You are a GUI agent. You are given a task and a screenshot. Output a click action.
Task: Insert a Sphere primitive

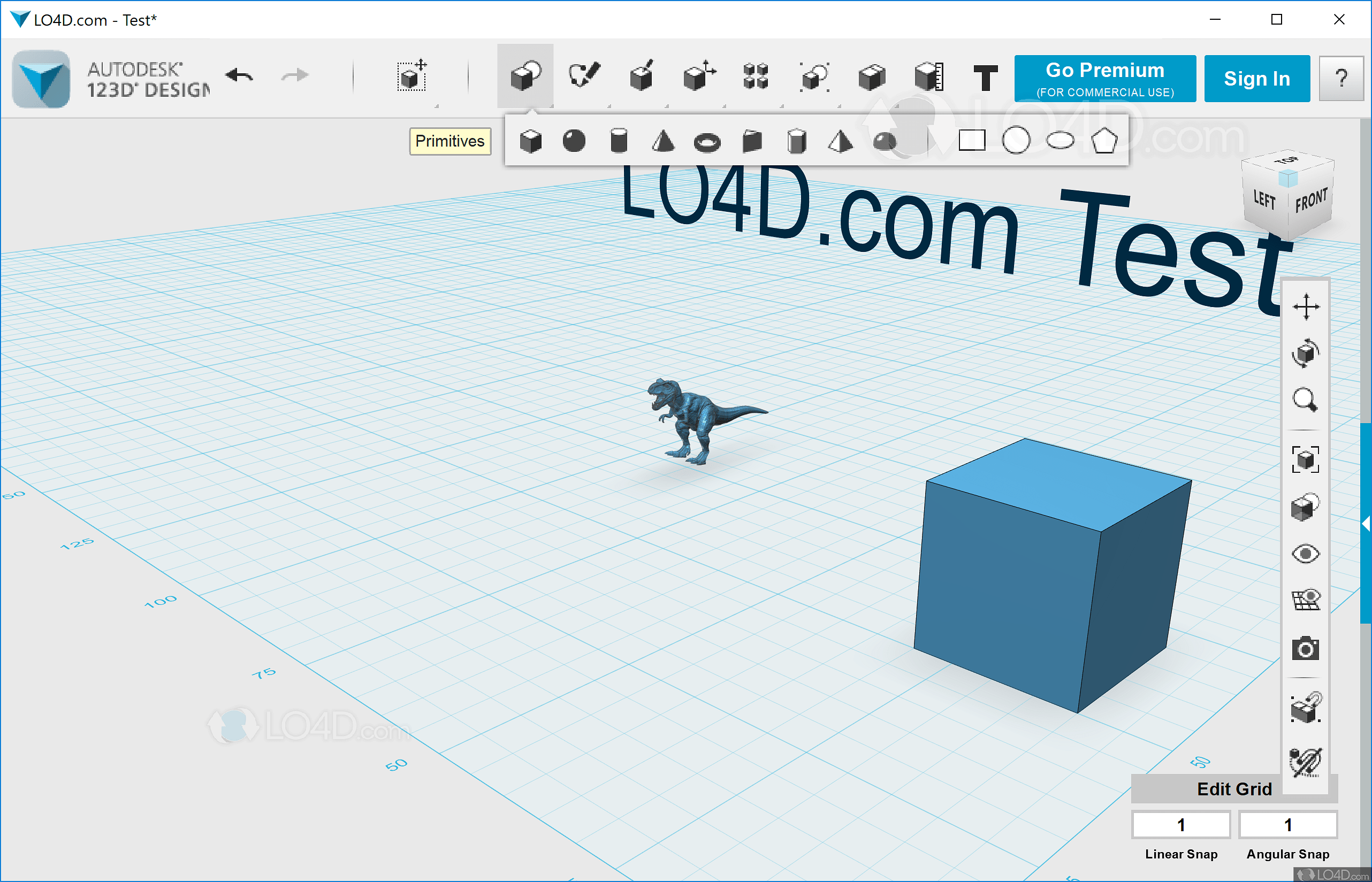tap(574, 141)
